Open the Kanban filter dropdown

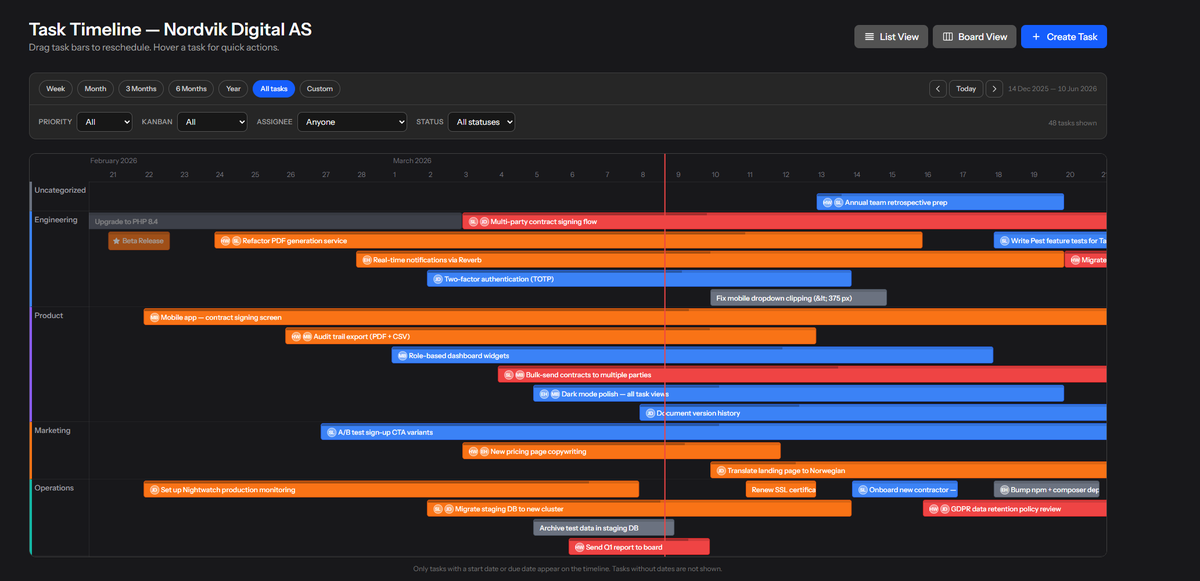[214, 122]
